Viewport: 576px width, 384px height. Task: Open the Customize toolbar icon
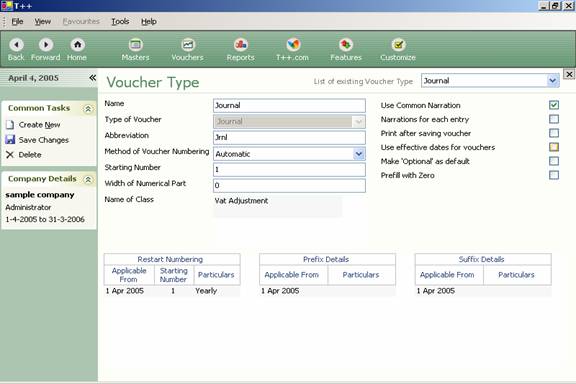pyautogui.click(x=398, y=45)
